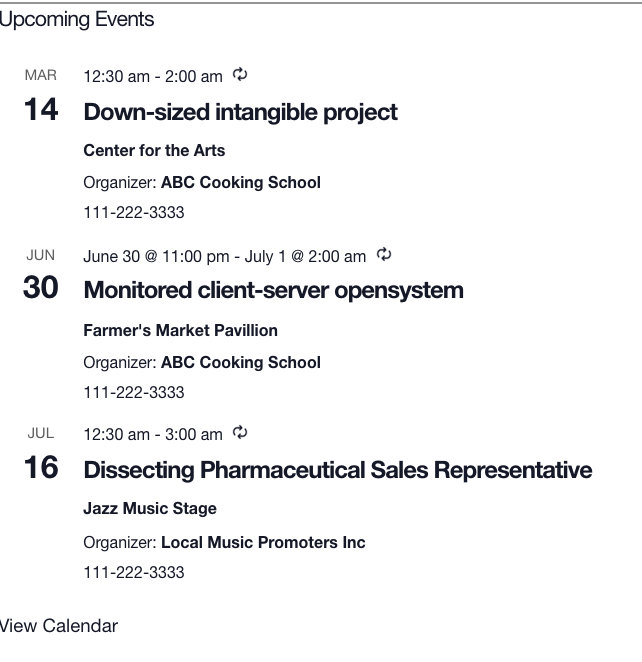Click the phone number under Local Music Promoters Inc
This screenshot has width=642, height=662.
pos(134,573)
